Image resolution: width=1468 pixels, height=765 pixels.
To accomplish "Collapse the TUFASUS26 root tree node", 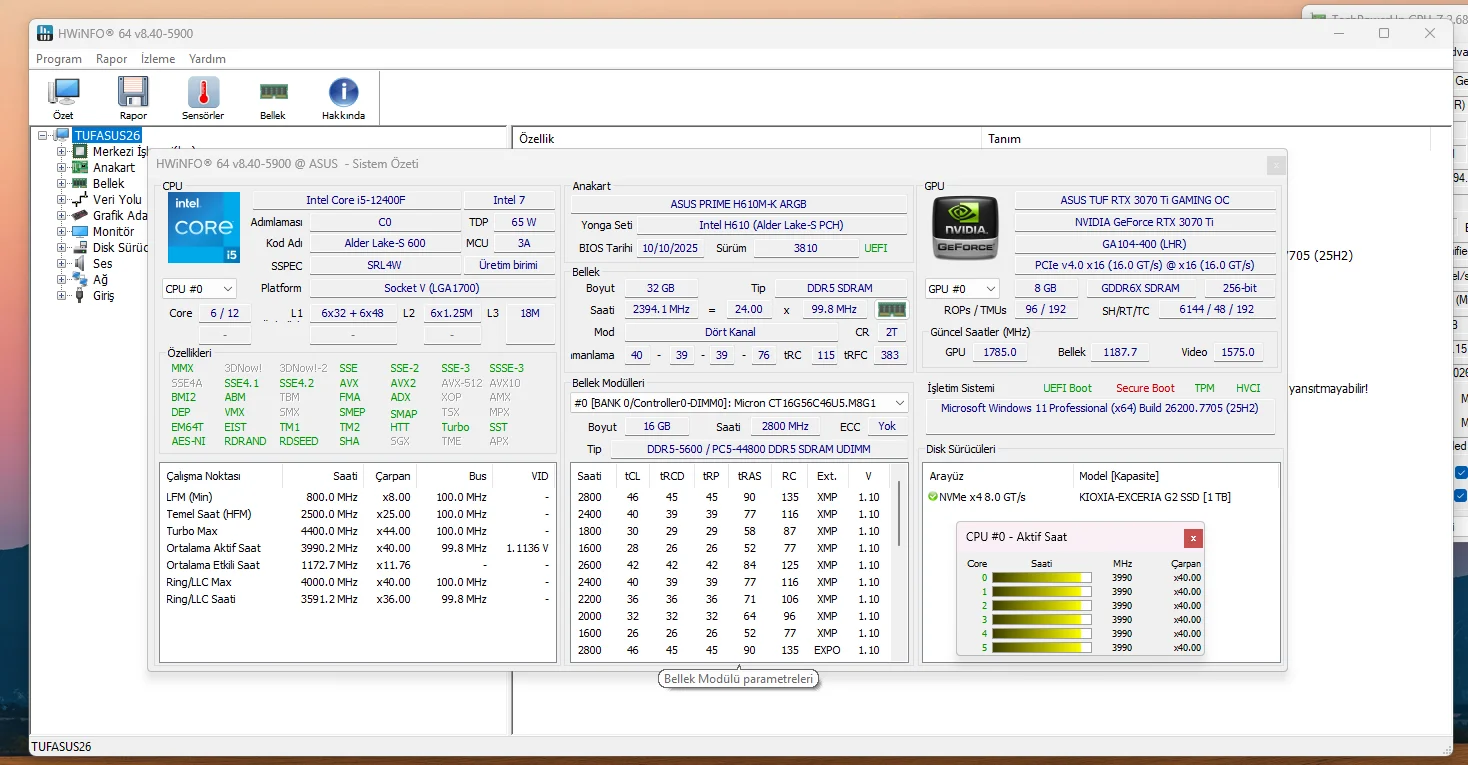I will point(43,136).
